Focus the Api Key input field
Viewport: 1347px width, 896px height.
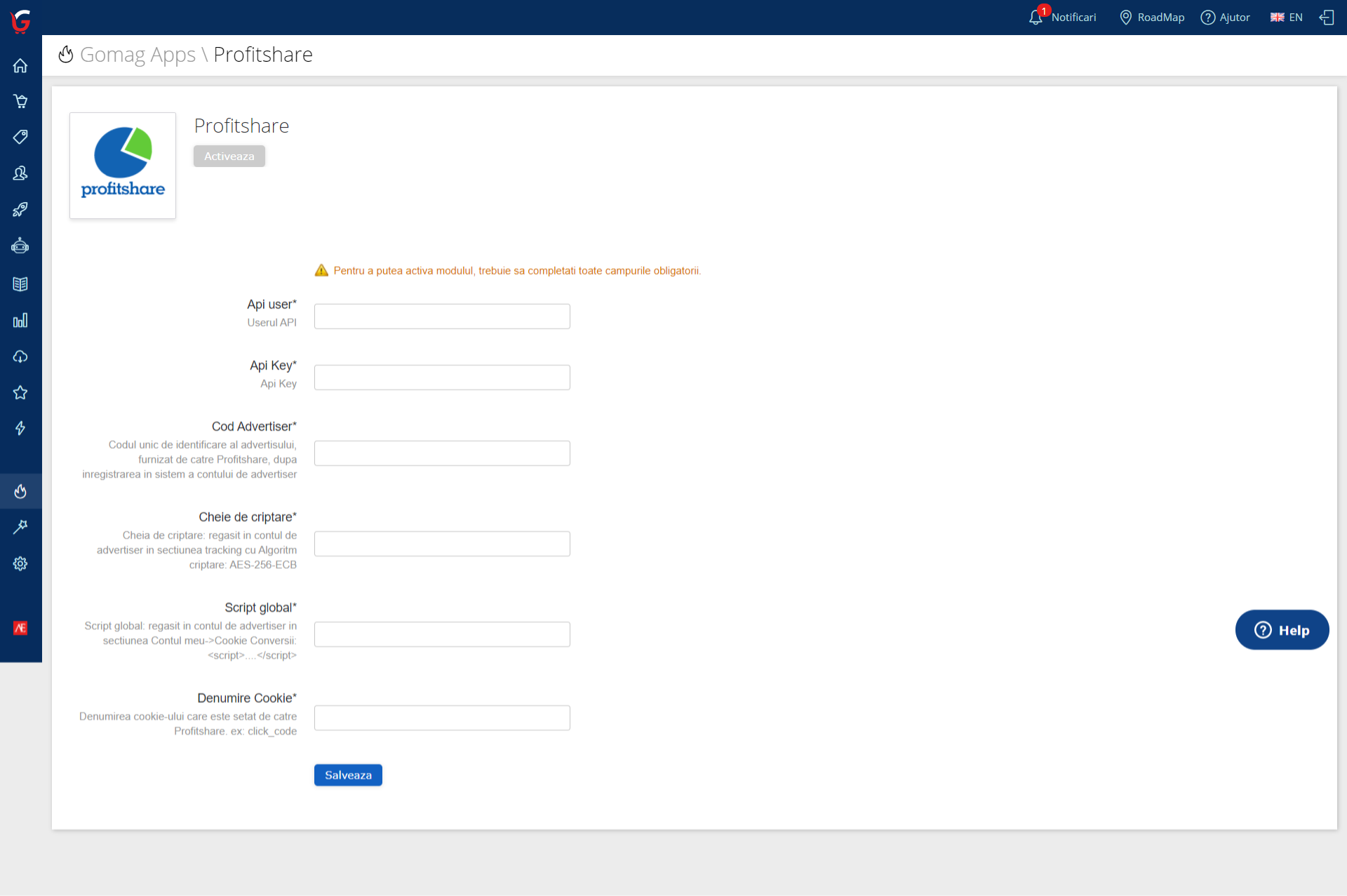click(442, 377)
